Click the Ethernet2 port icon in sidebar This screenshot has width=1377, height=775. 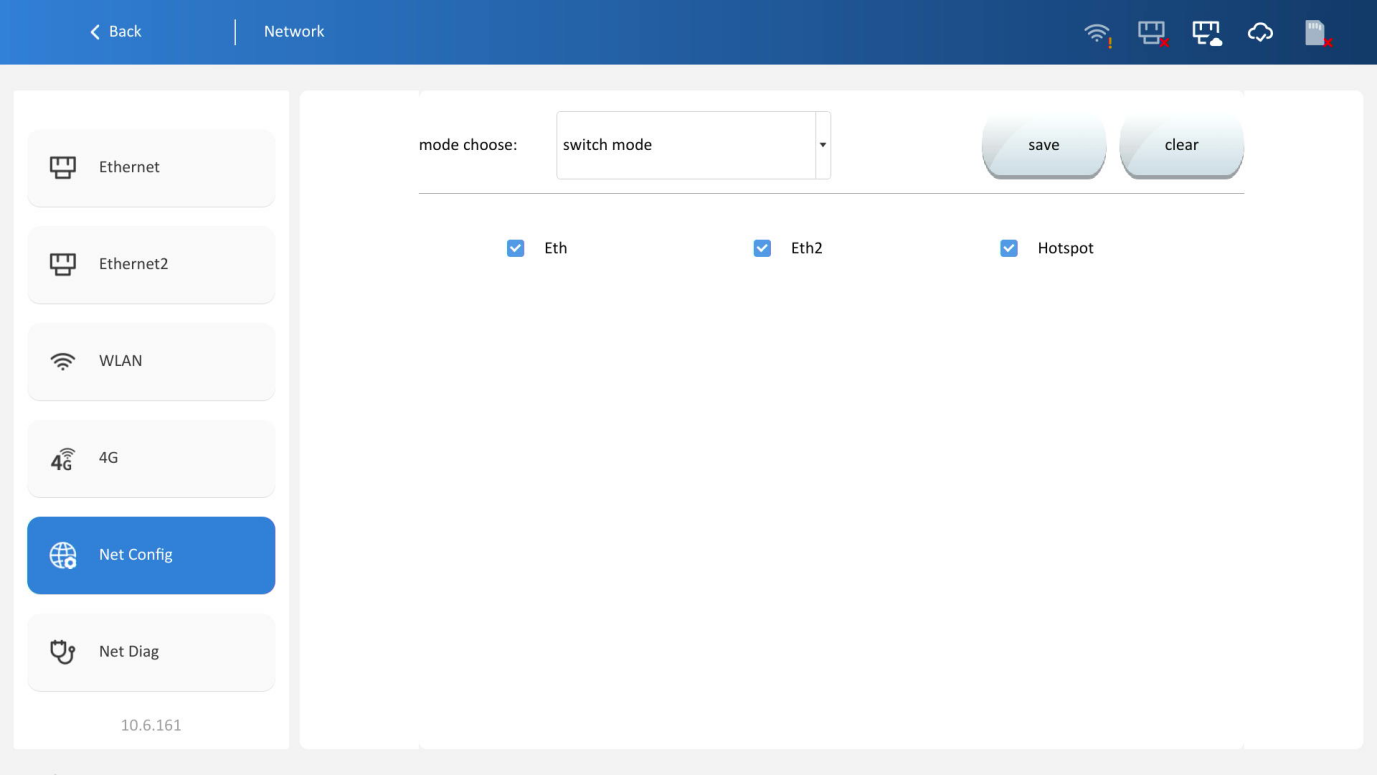pyautogui.click(x=63, y=264)
